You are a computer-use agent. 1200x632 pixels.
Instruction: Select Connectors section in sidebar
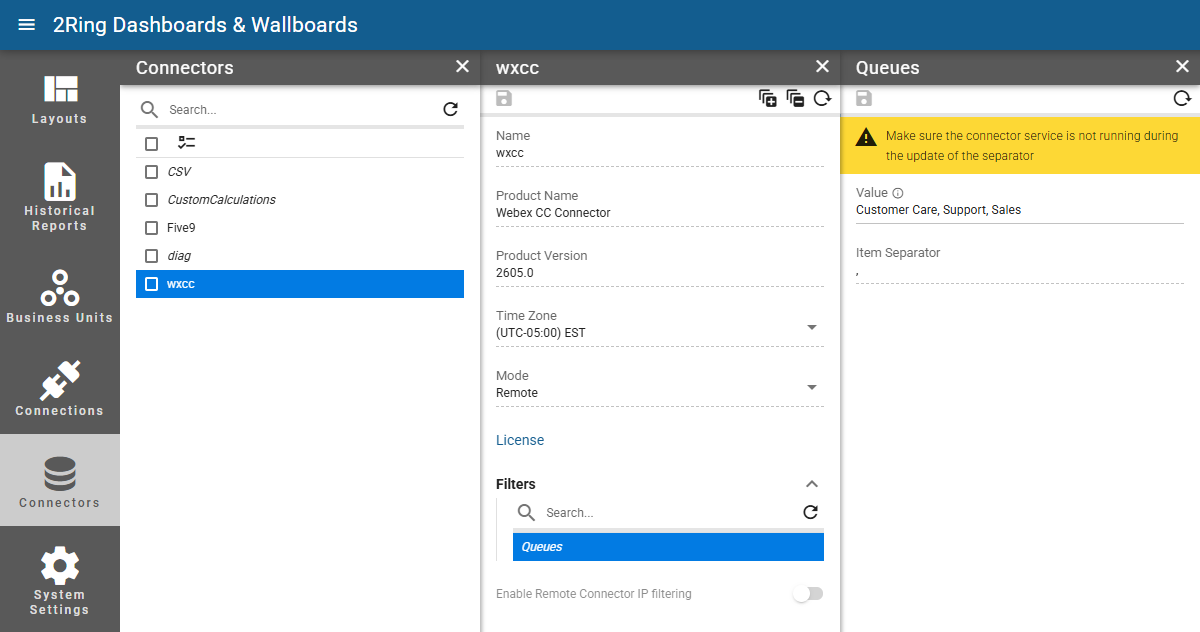pyautogui.click(x=60, y=481)
